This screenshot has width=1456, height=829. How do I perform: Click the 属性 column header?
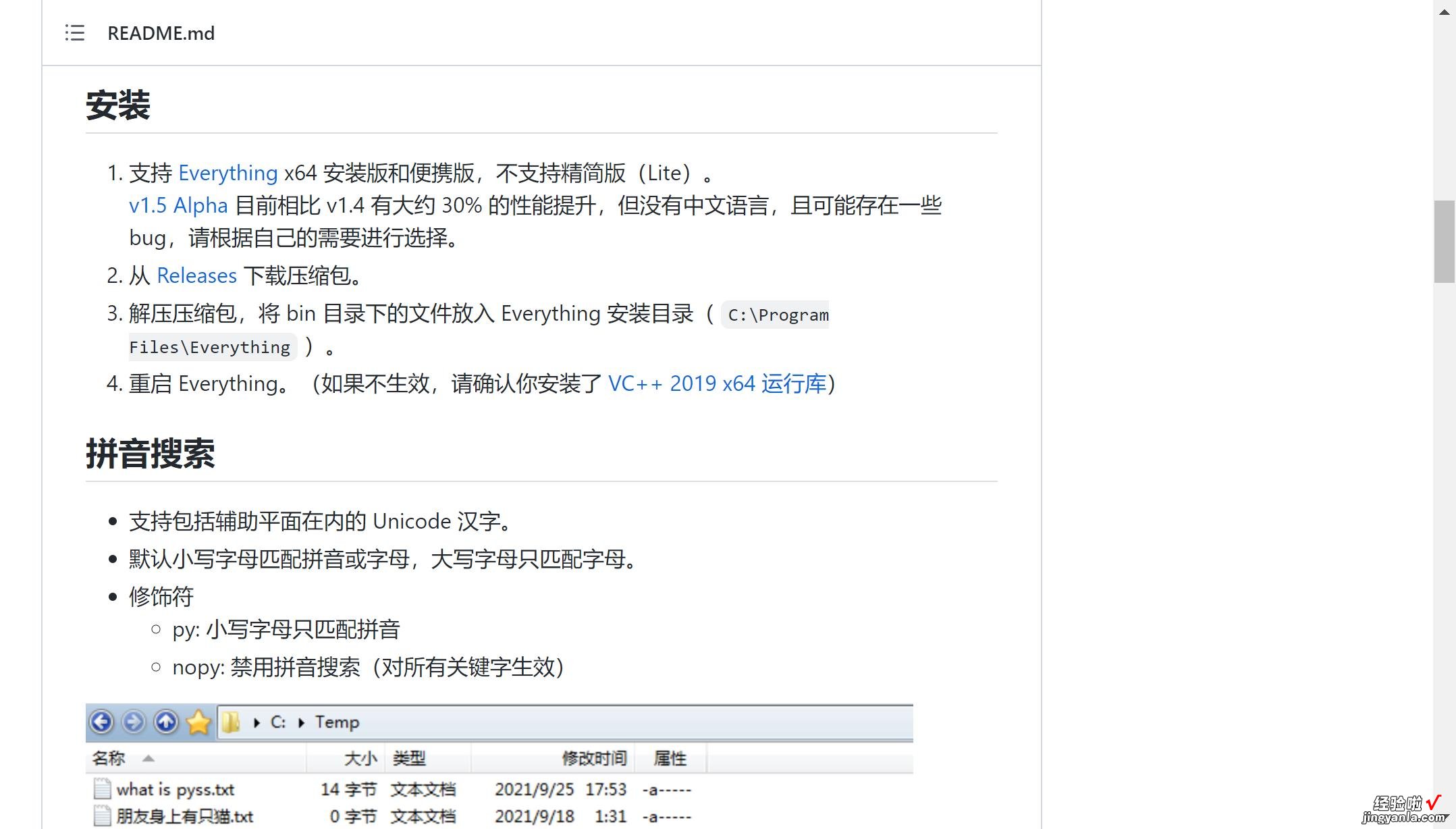click(x=670, y=758)
